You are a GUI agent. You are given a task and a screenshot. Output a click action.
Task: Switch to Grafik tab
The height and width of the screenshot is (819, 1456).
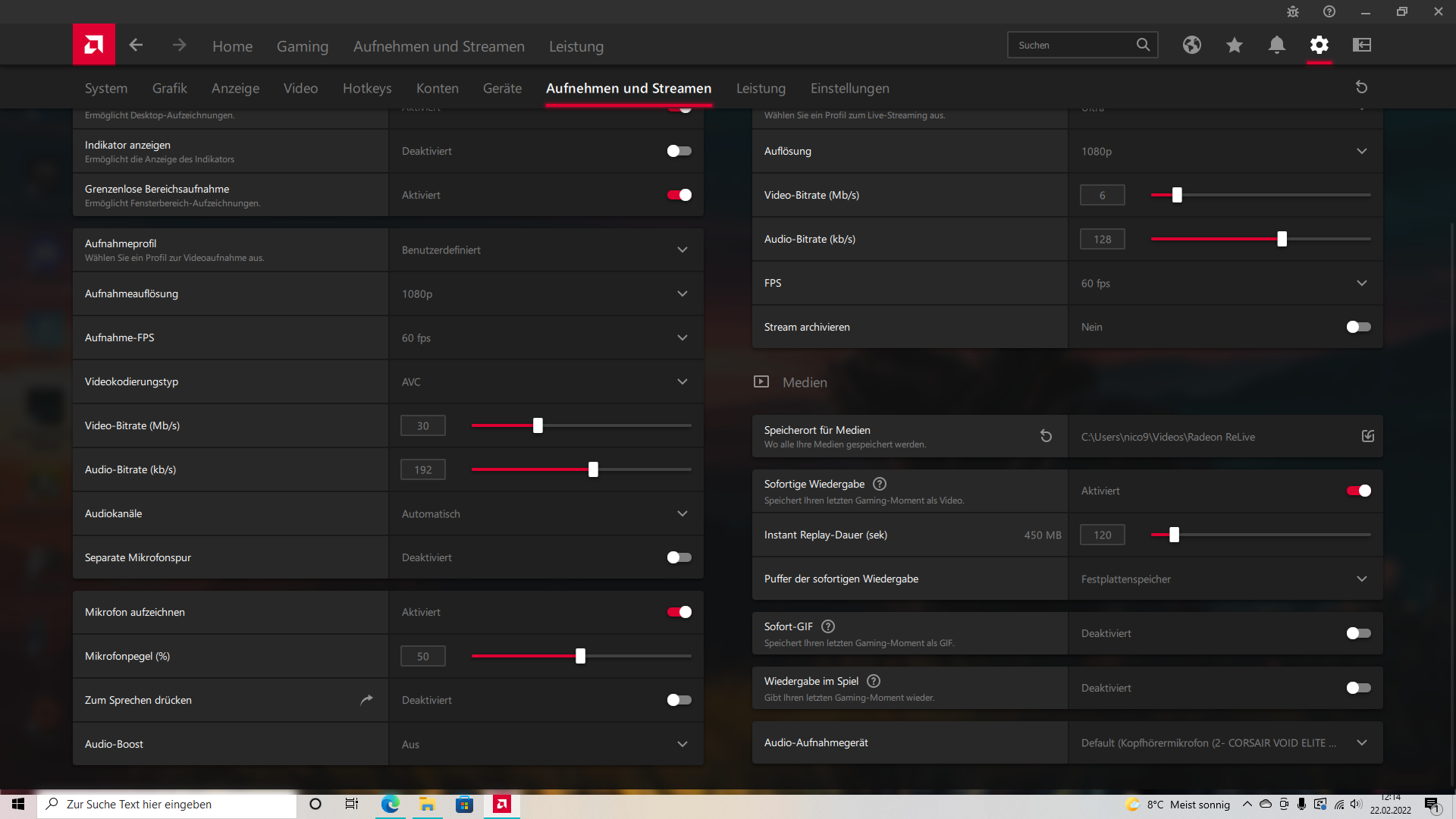click(x=170, y=88)
